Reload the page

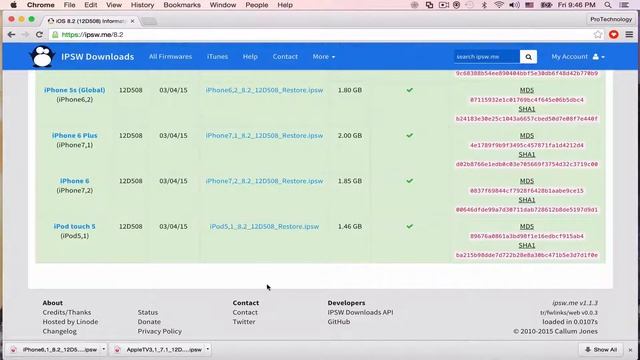click(39, 35)
